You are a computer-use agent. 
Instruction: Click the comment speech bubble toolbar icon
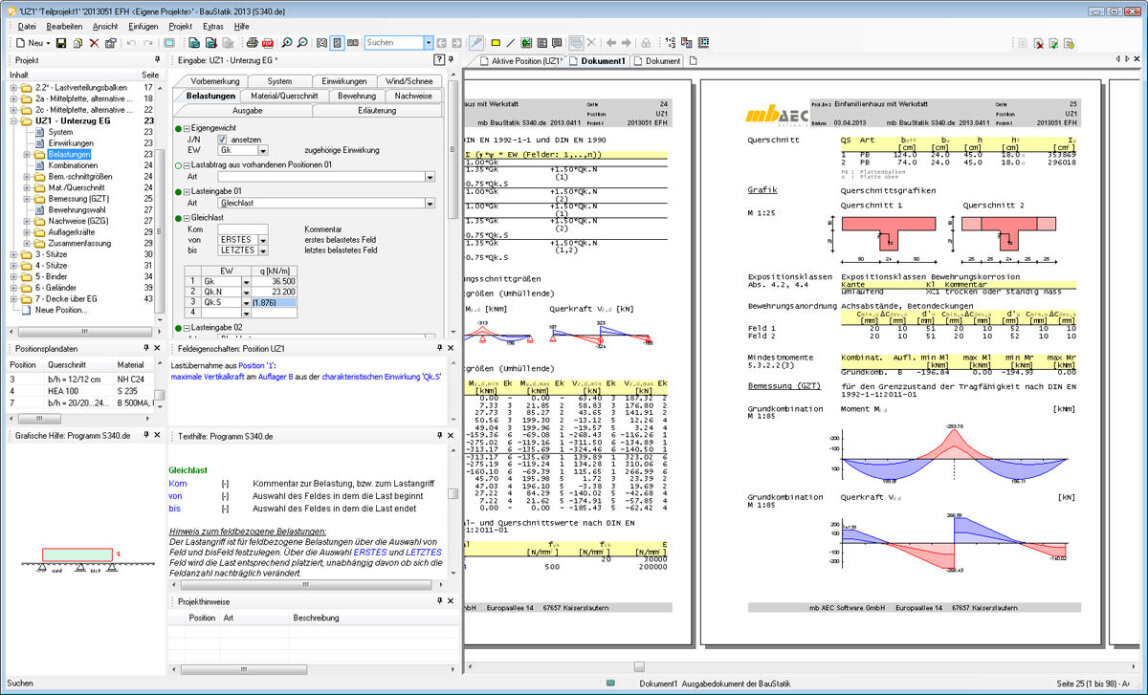[x=557, y=43]
